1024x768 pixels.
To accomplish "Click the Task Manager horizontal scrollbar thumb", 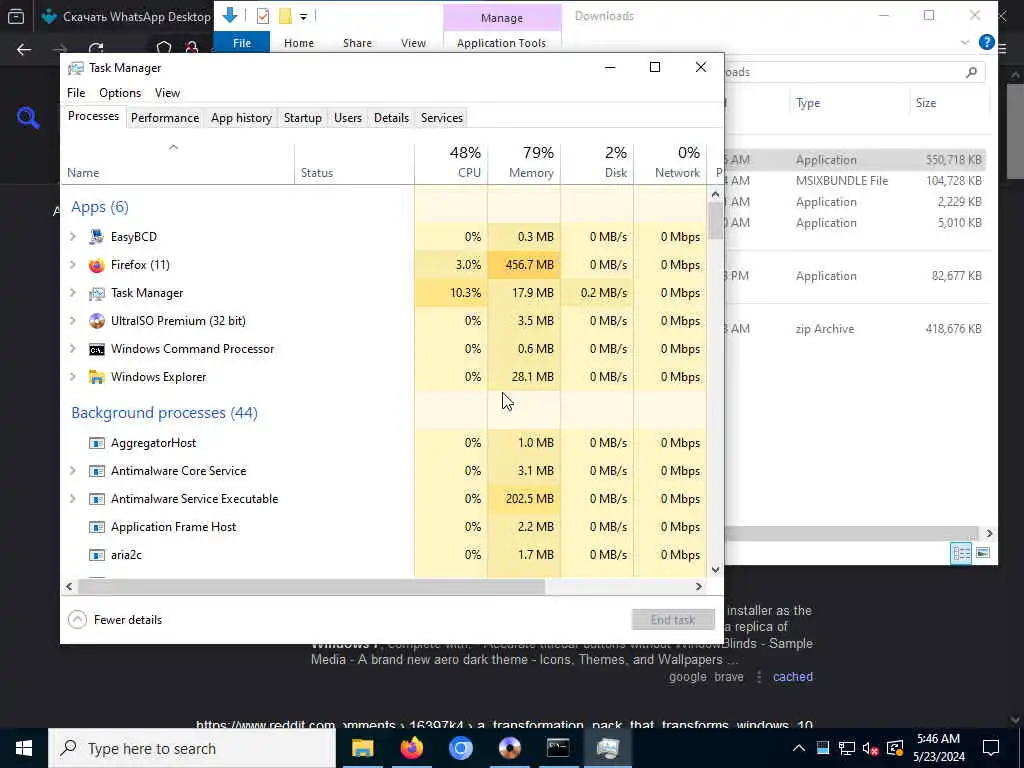I will coord(312,586).
